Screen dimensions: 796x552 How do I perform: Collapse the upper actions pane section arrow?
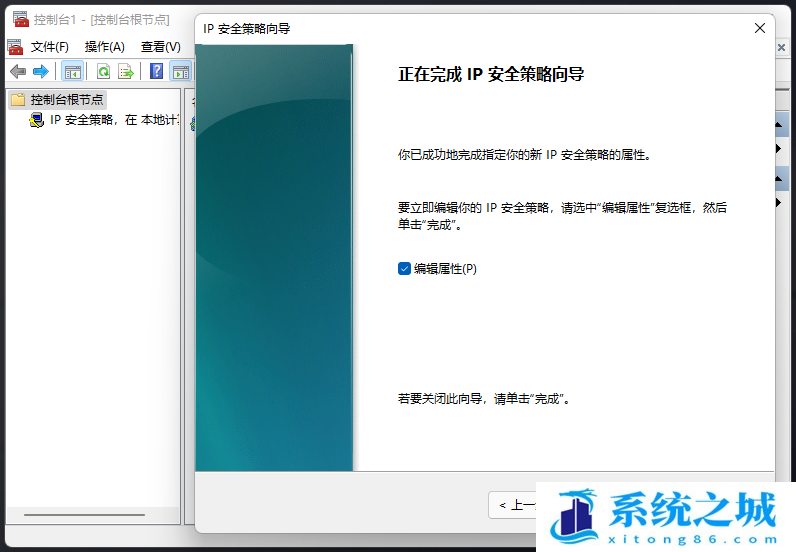pos(778,125)
